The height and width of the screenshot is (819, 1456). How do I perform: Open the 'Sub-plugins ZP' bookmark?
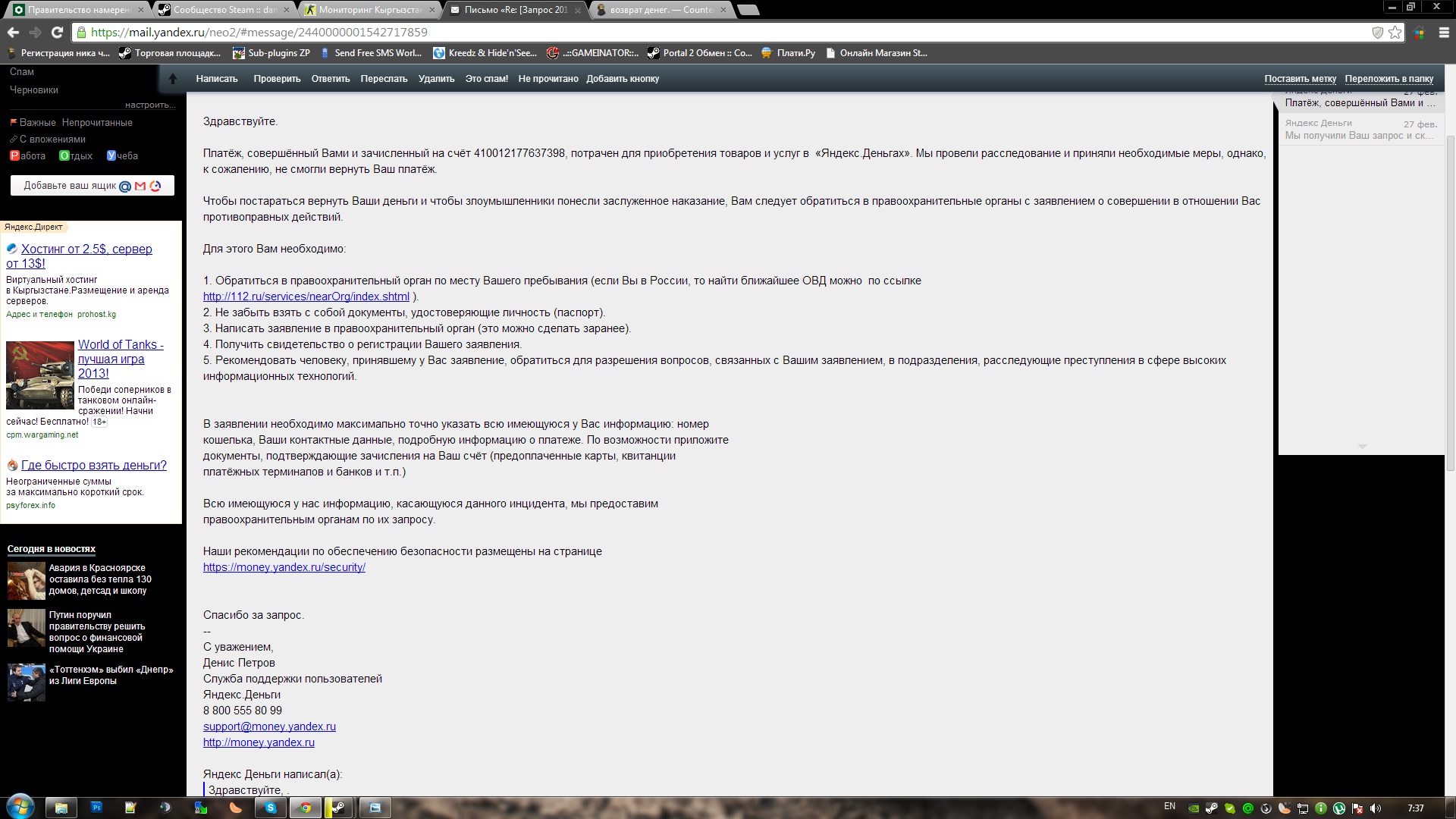coord(271,53)
